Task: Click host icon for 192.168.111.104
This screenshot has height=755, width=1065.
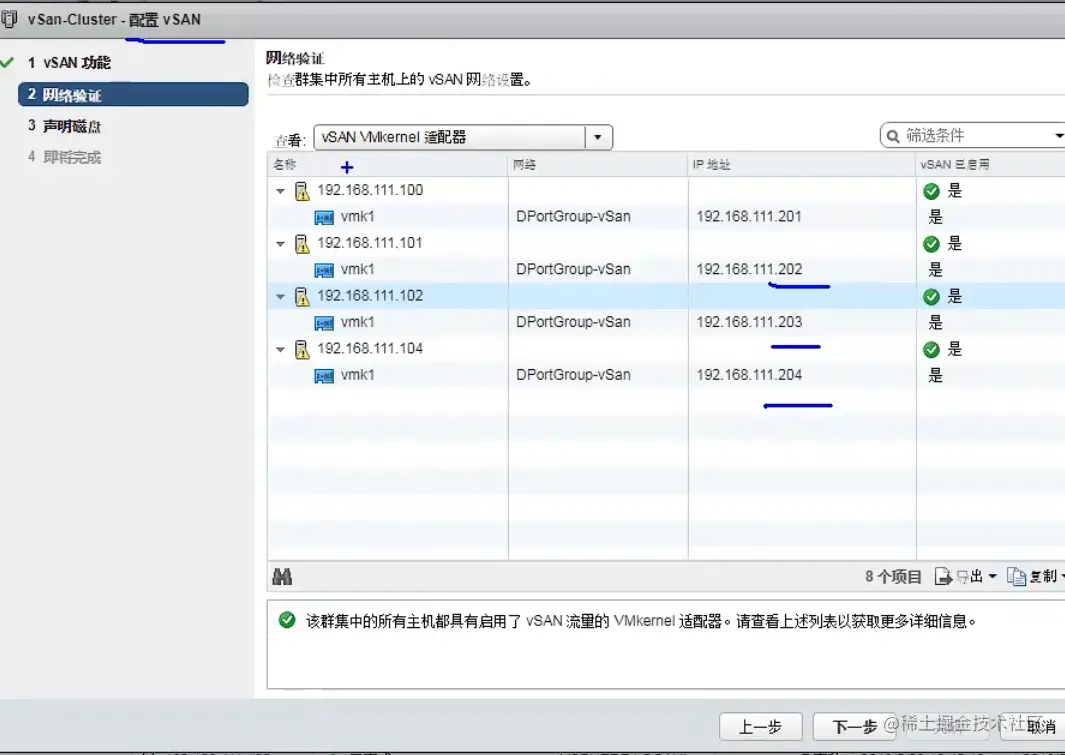Action: tap(302, 350)
